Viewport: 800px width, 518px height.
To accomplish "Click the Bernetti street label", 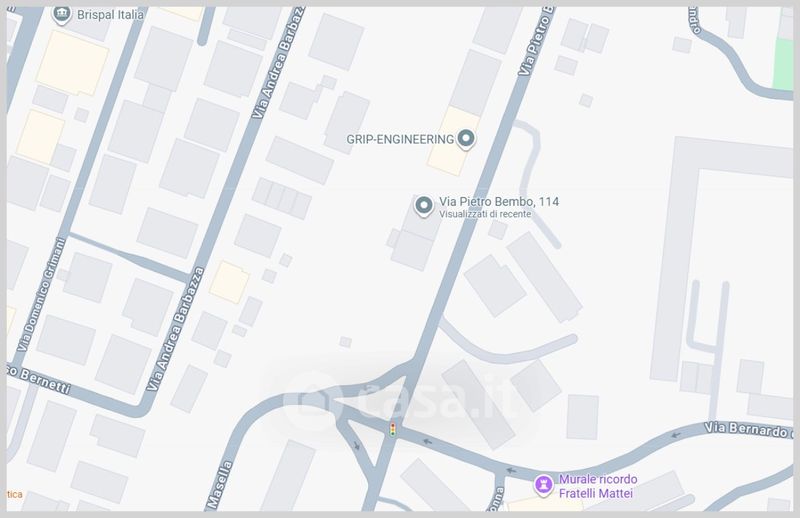I will [x=39, y=379].
